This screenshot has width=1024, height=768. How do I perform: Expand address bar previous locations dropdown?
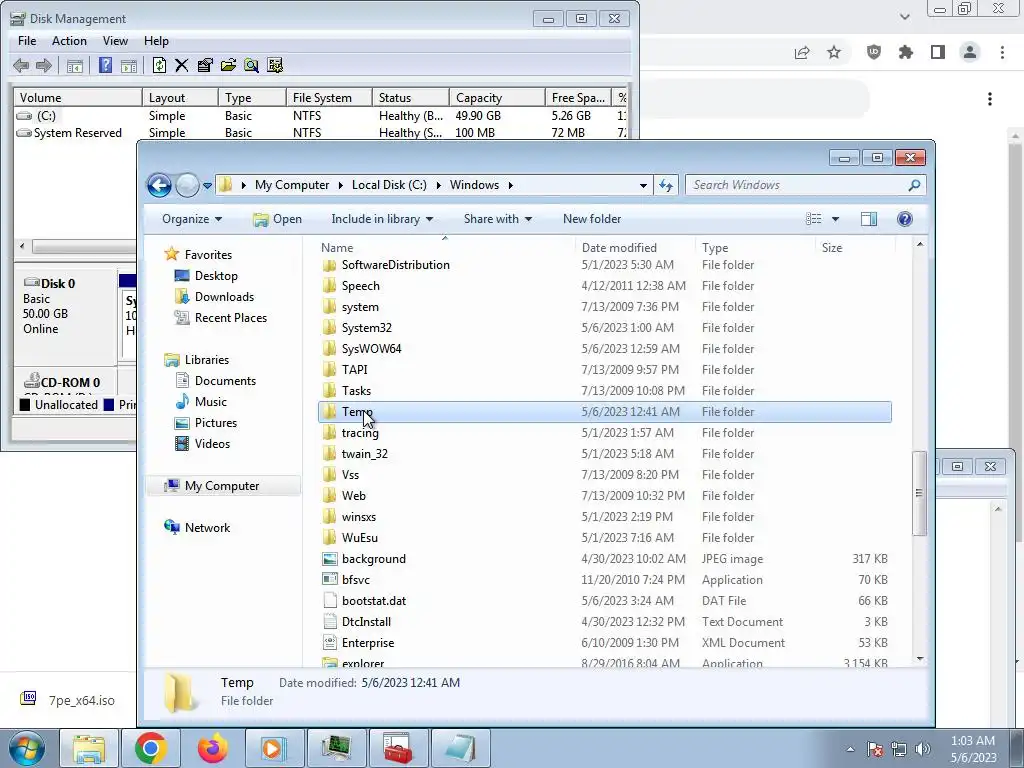[x=643, y=185]
